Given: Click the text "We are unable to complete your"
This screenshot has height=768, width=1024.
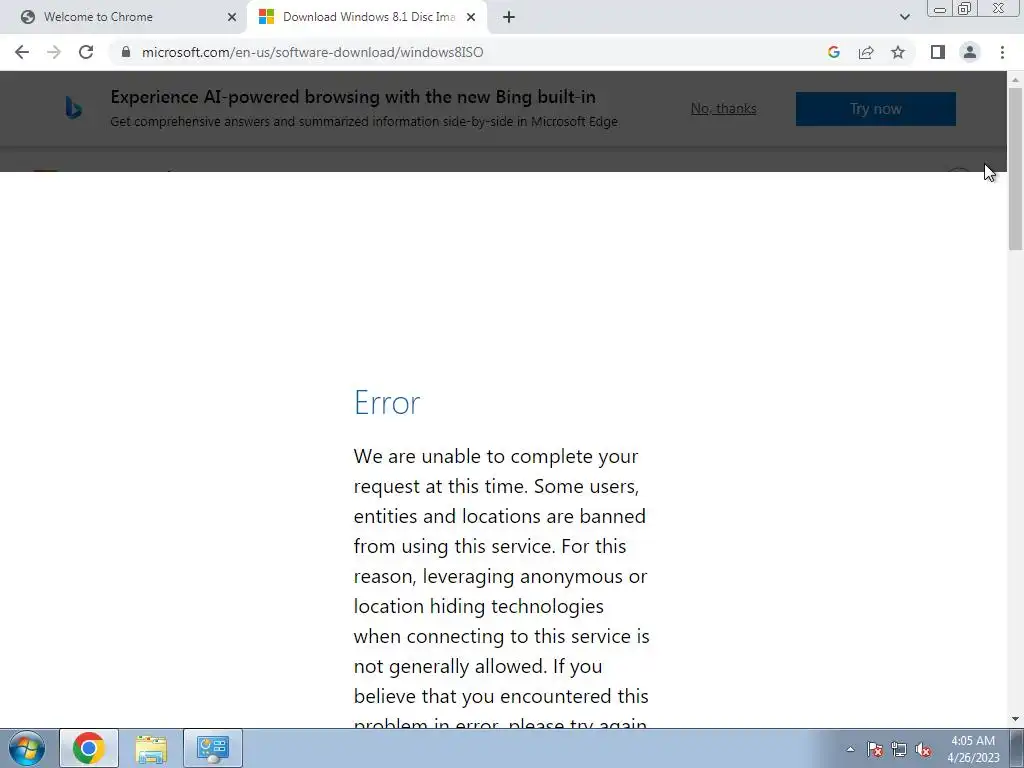Looking at the screenshot, I should (496, 456).
